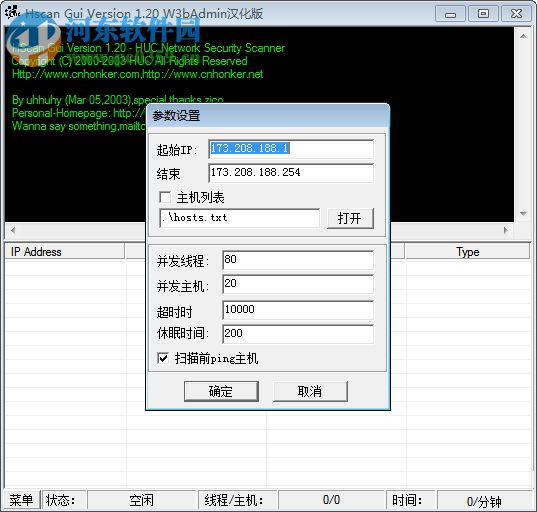Click the 0/分钟 time readout

point(484,501)
